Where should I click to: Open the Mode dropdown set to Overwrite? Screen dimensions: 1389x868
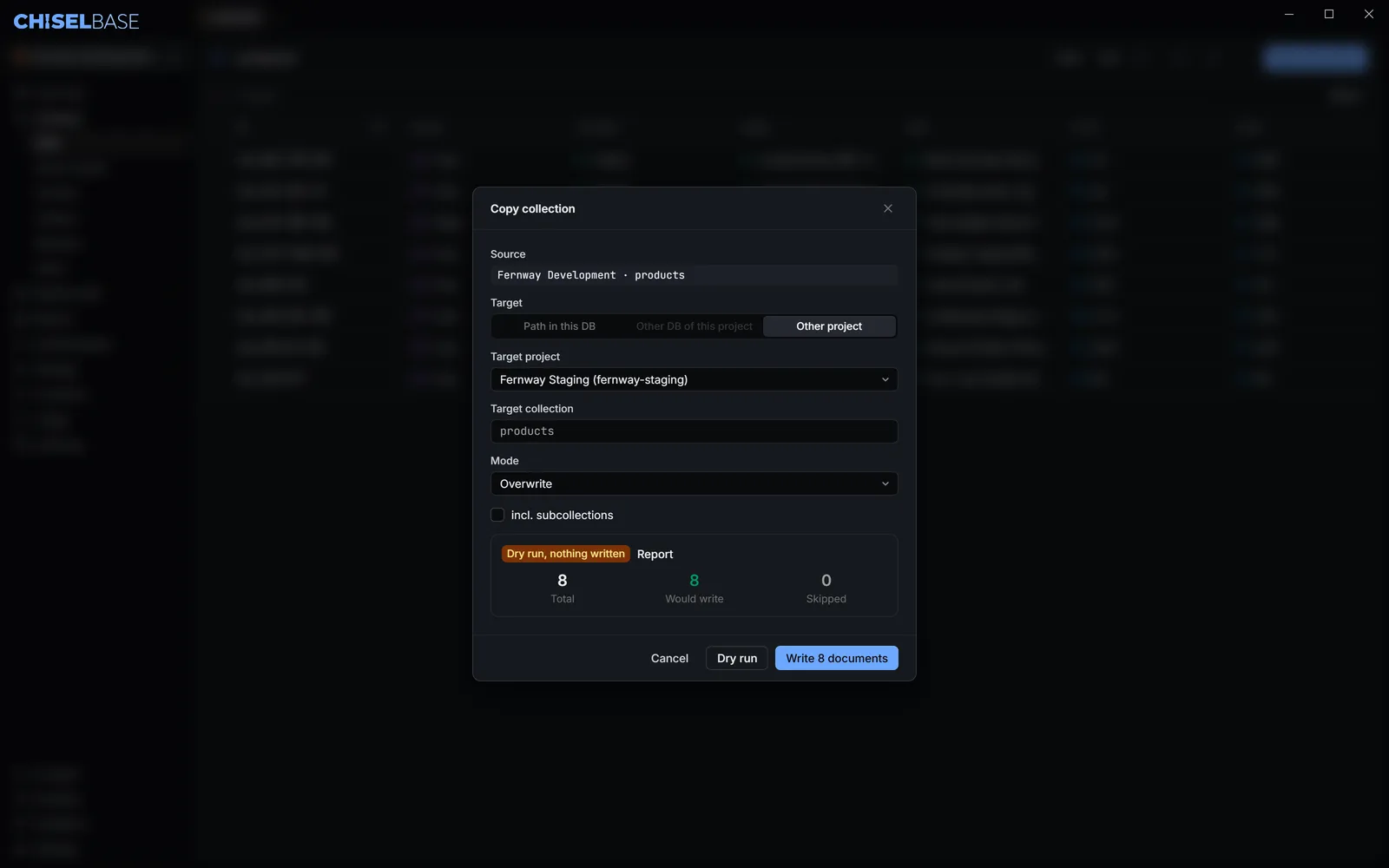point(694,483)
